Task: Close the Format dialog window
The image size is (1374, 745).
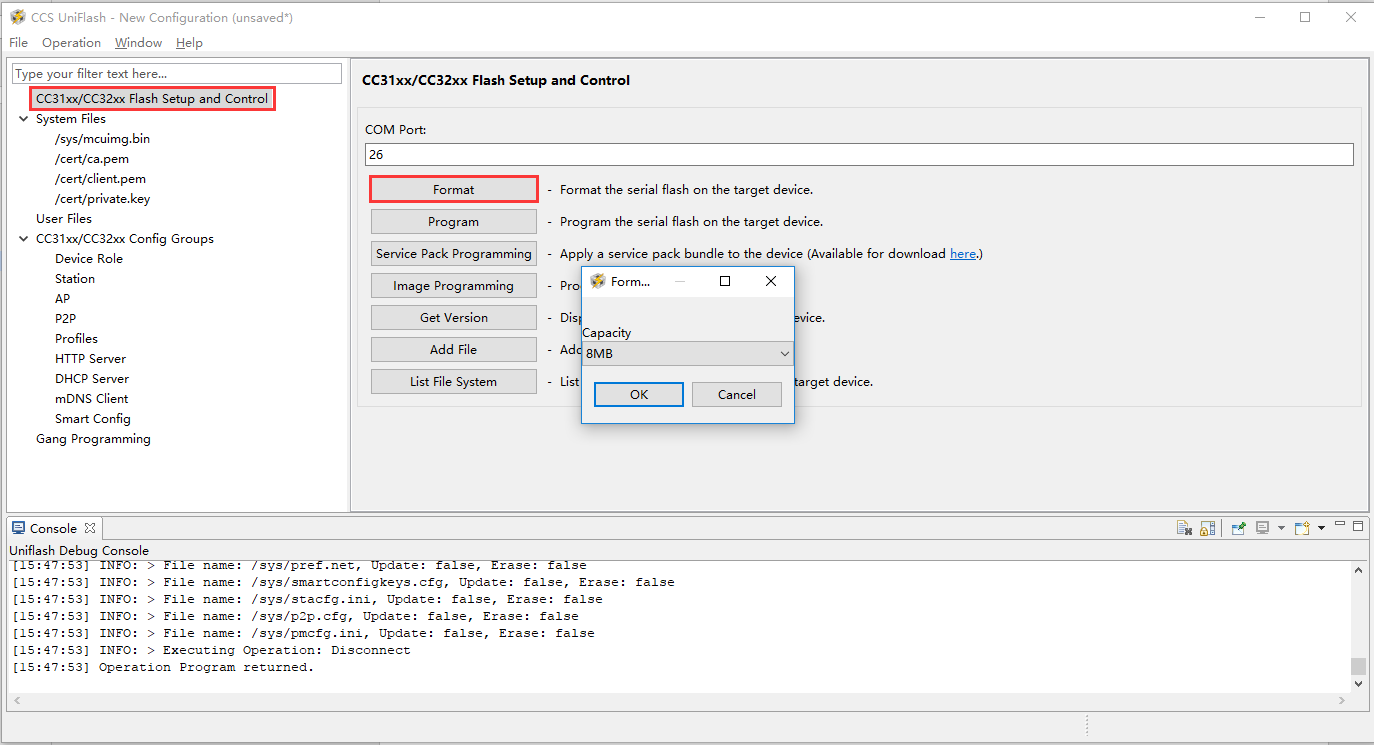Action: coord(771,281)
